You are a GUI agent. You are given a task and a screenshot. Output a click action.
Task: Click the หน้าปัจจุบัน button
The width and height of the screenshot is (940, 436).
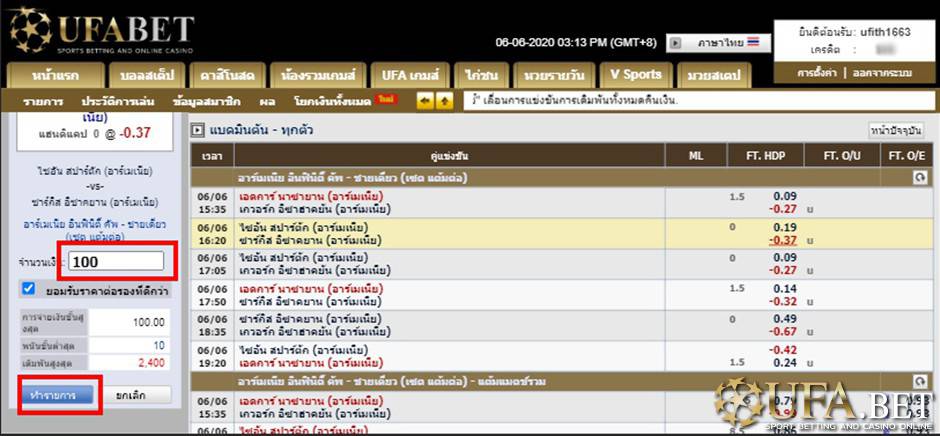896,130
